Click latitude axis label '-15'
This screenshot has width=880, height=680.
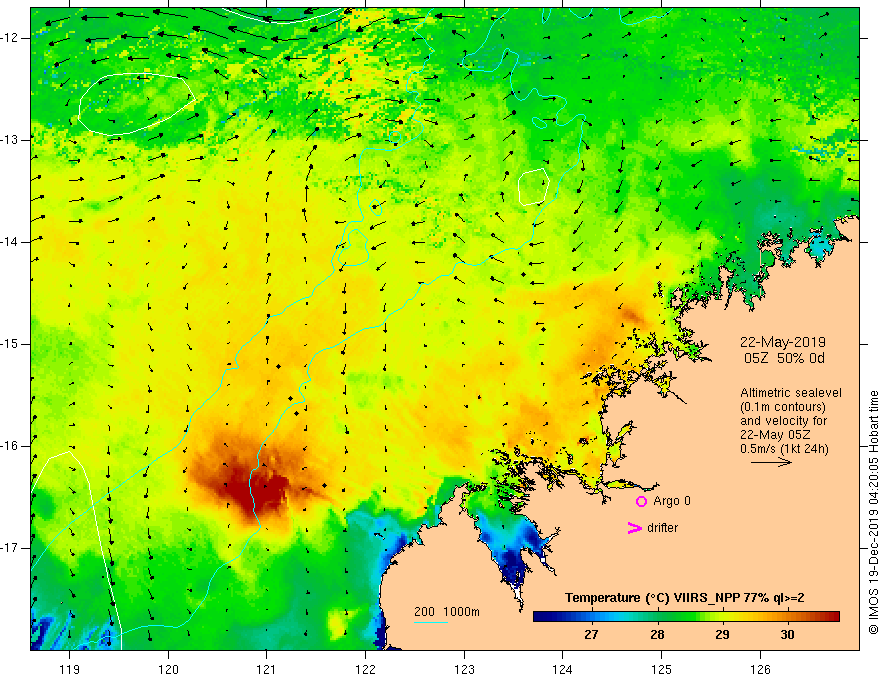[10, 344]
